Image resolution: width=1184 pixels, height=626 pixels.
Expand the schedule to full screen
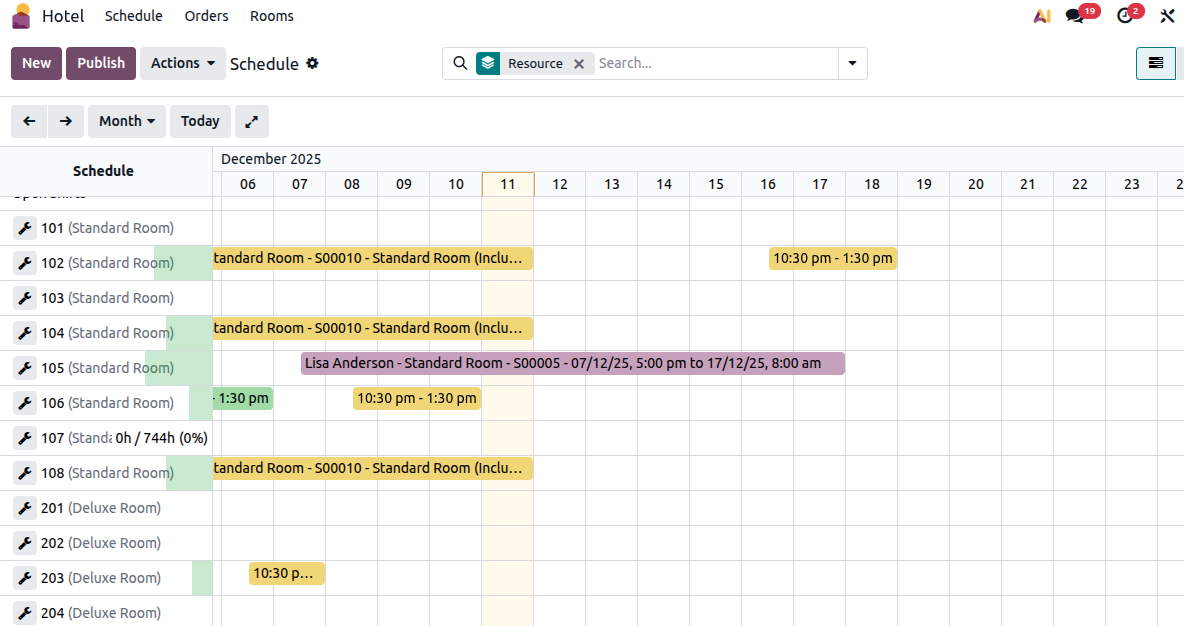point(252,121)
